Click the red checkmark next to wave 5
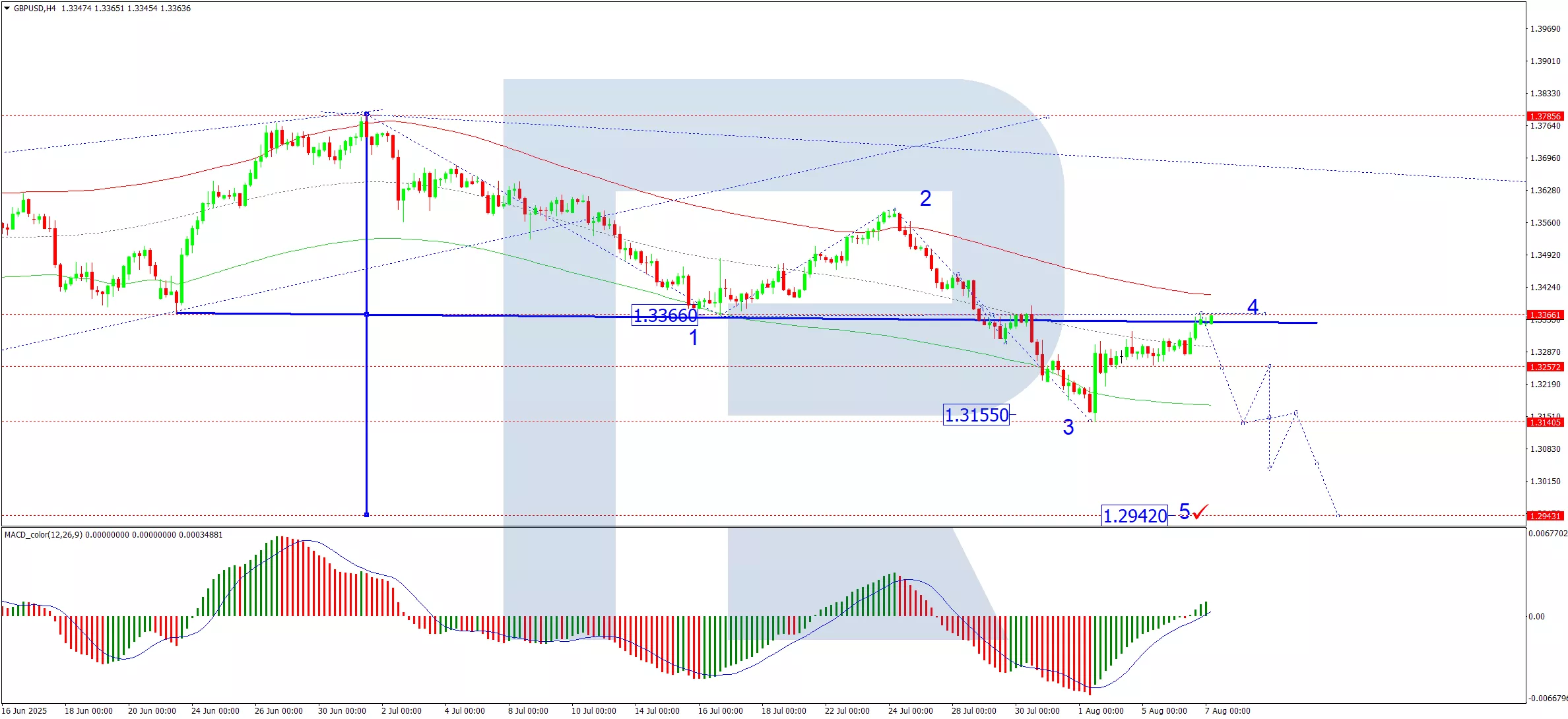This screenshot has height=719, width=1568. tap(1201, 511)
